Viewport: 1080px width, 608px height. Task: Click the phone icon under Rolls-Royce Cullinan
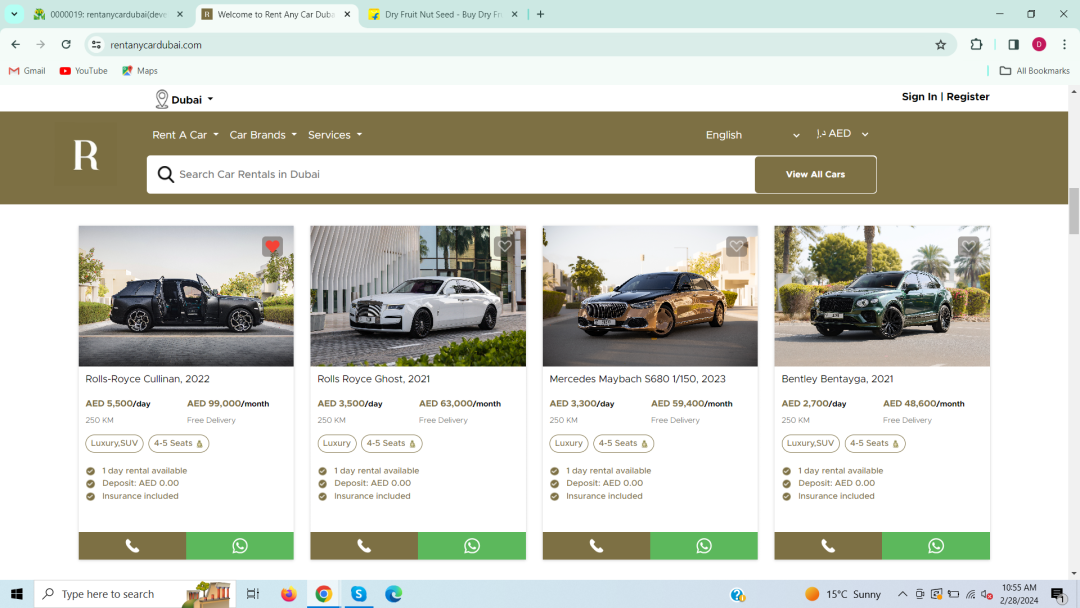click(132, 546)
